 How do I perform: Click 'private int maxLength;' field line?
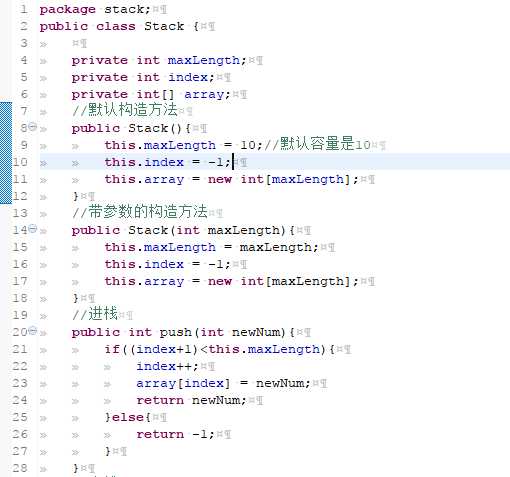click(x=159, y=60)
